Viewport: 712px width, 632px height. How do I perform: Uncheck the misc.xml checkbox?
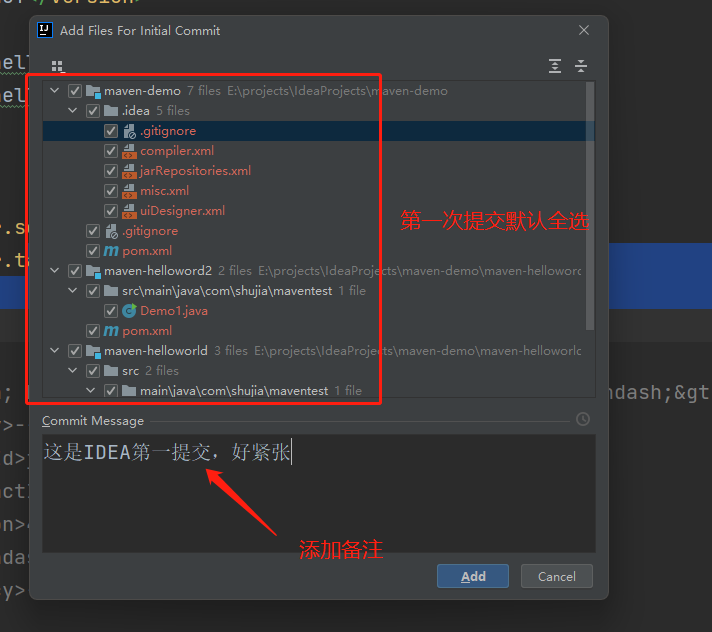click(x=111, y=191)
